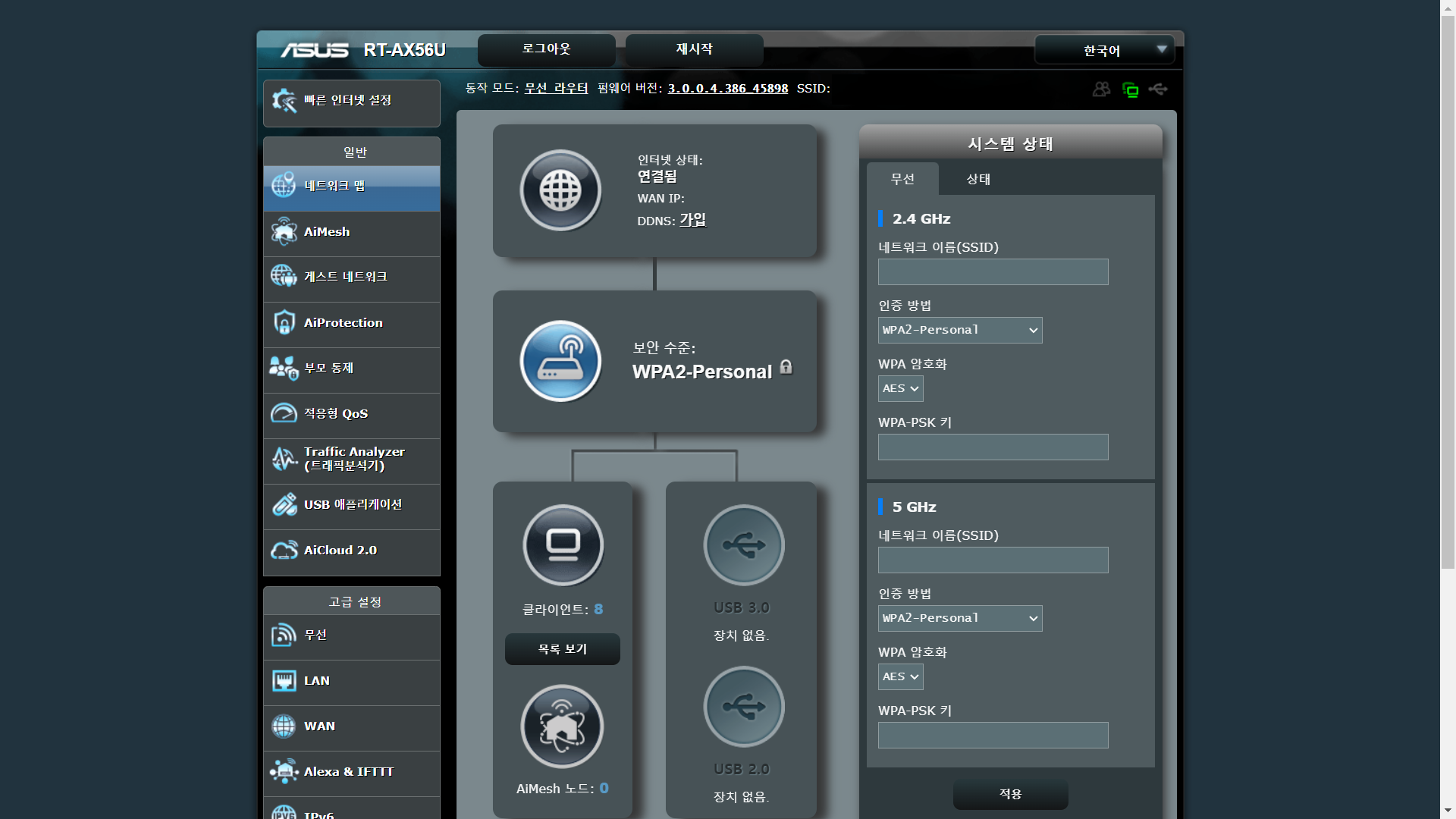Click the USB status icon in the top-right header
Image resolution: width=1456 pixels, height=819 pixels.
click(1158, 89)
